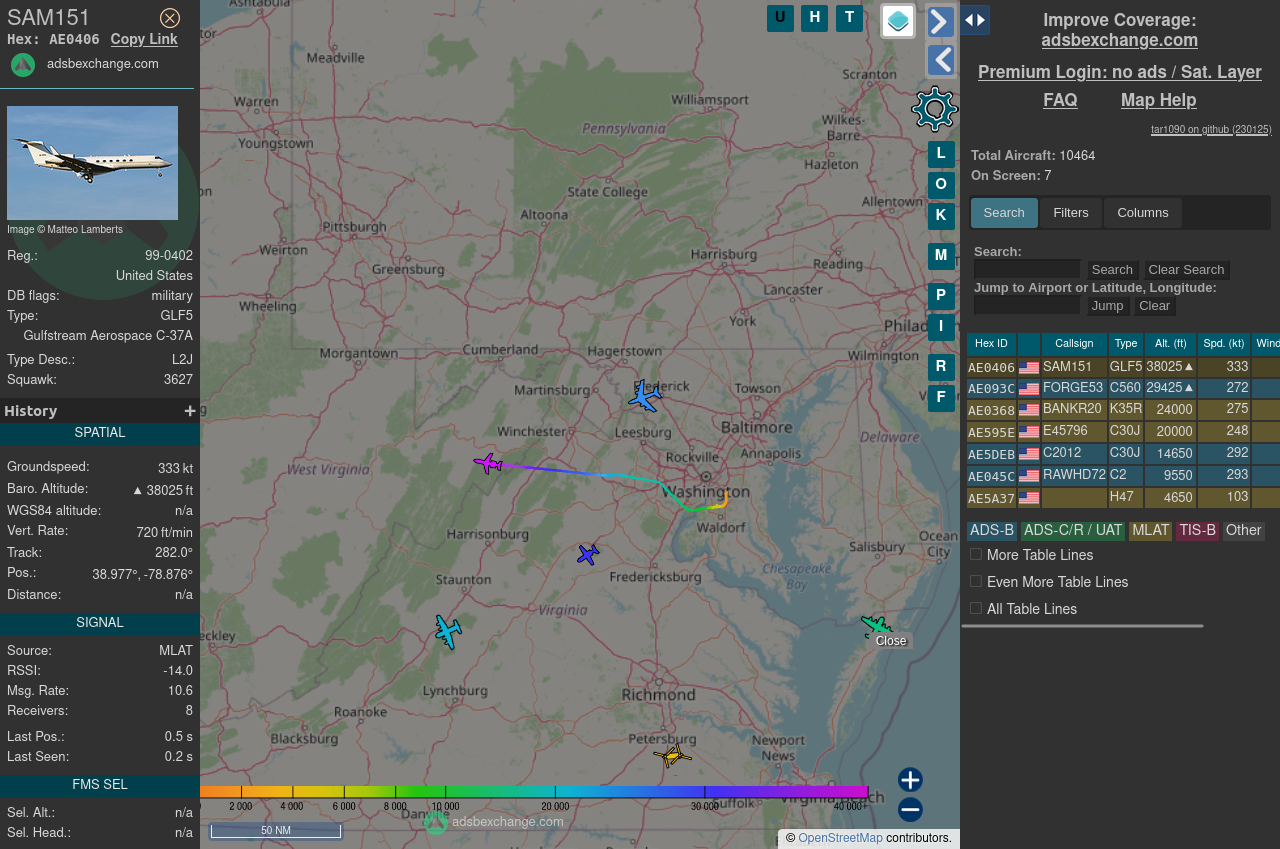
Task: Open tar1090 on github link
Action: pyautogui.click(x=1211, y=129)
